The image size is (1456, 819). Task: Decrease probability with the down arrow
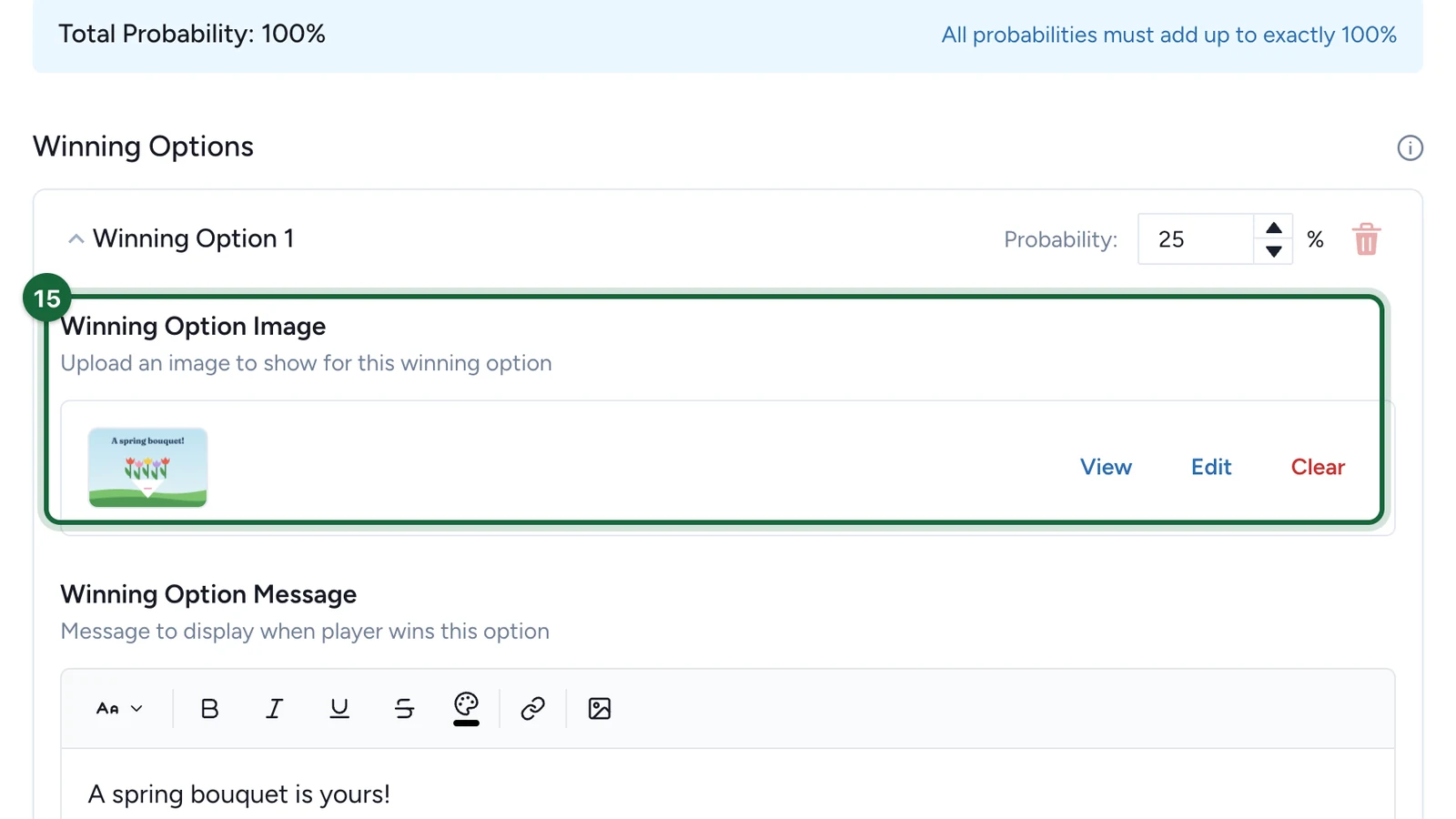(1273, 251)
